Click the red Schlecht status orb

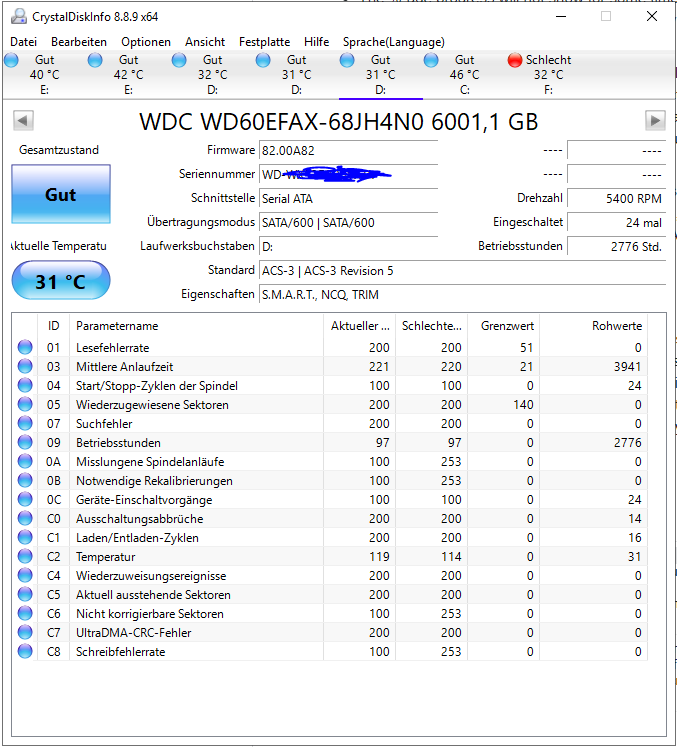tap(515, 60)
